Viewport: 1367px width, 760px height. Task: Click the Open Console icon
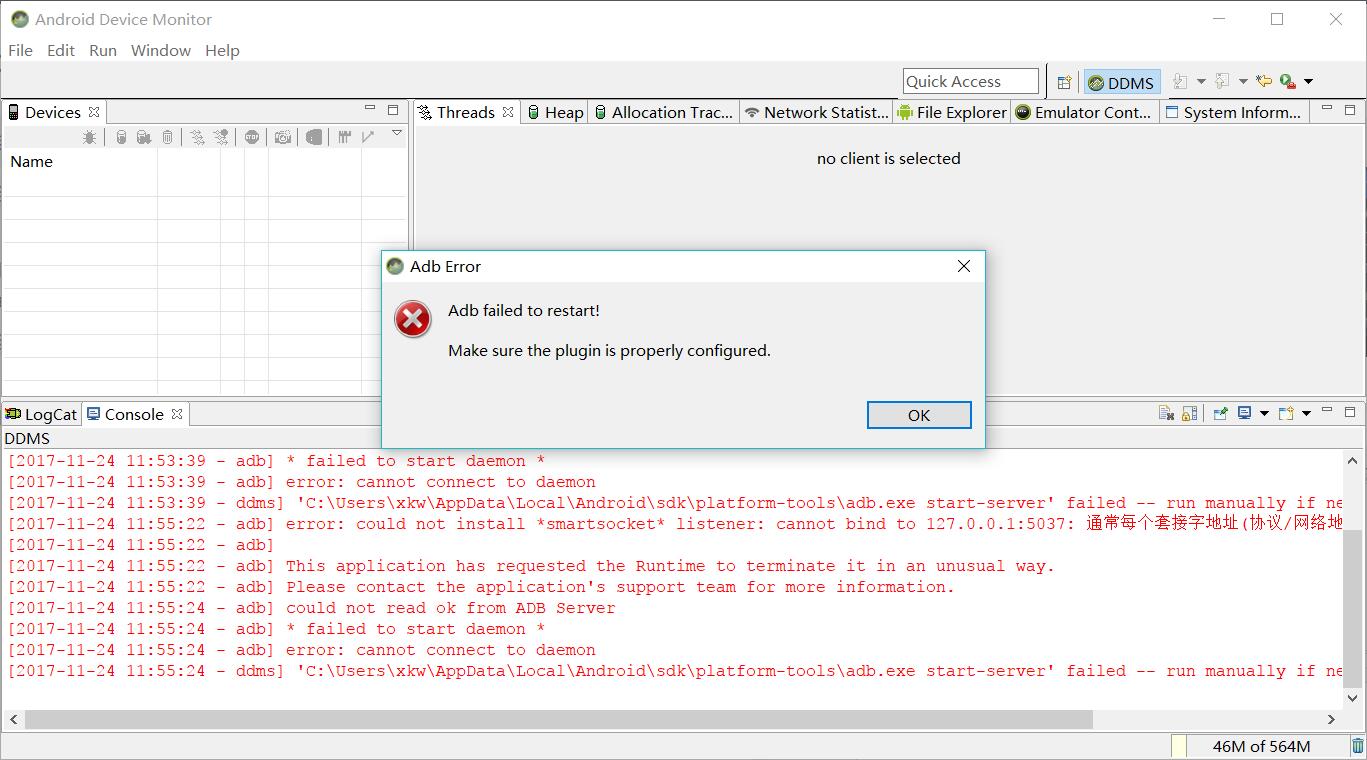(1286, 413)
